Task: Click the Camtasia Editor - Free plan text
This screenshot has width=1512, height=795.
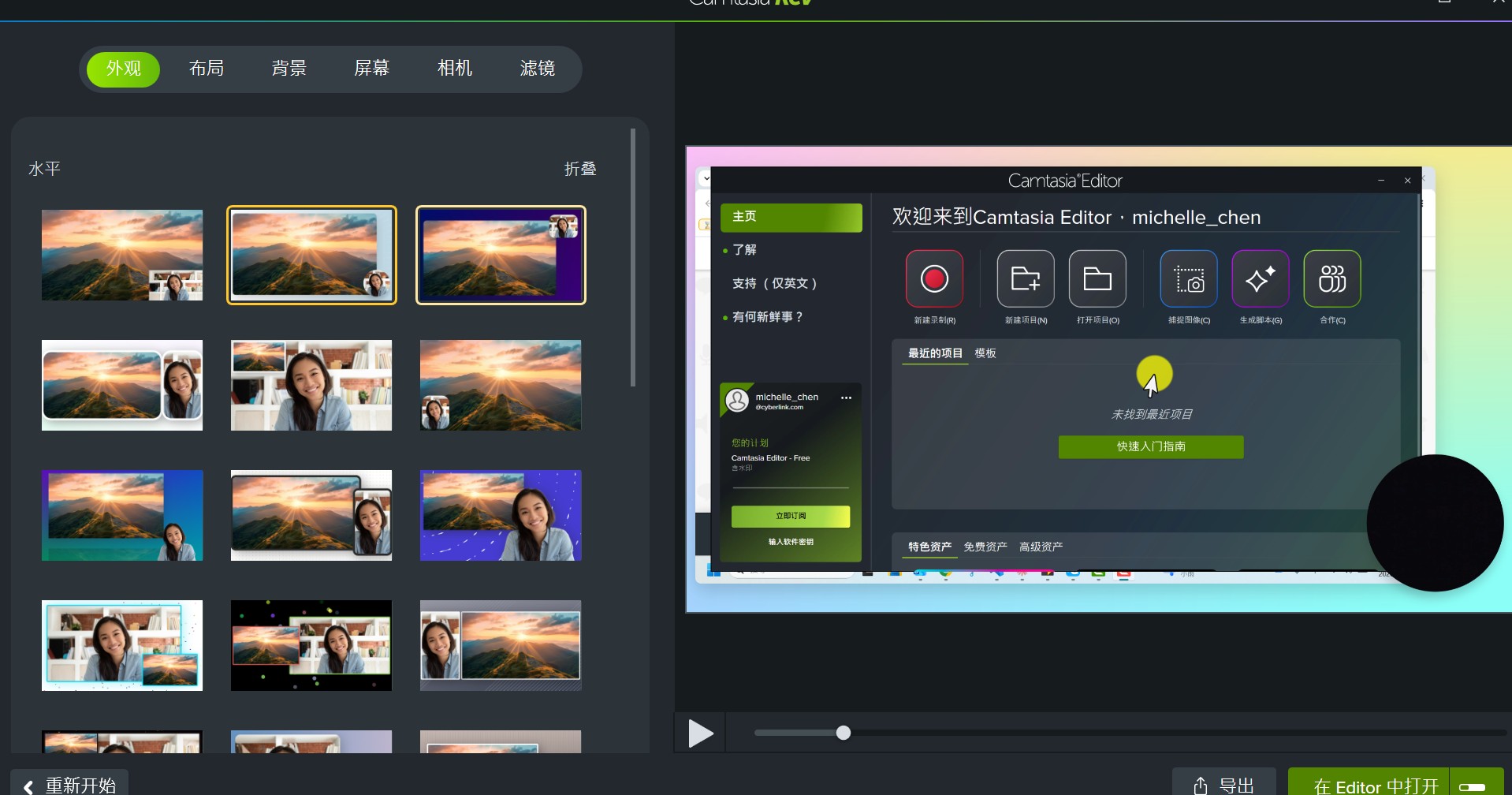Action: pyautogui.click(x=770, y=458)
